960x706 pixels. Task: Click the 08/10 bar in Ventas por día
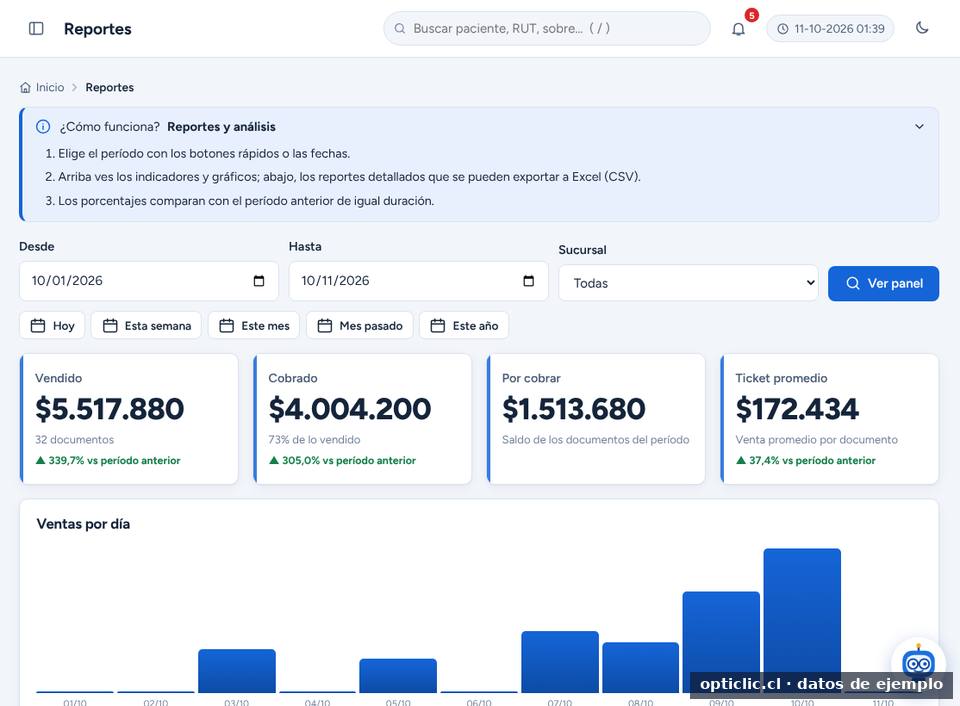640,667
